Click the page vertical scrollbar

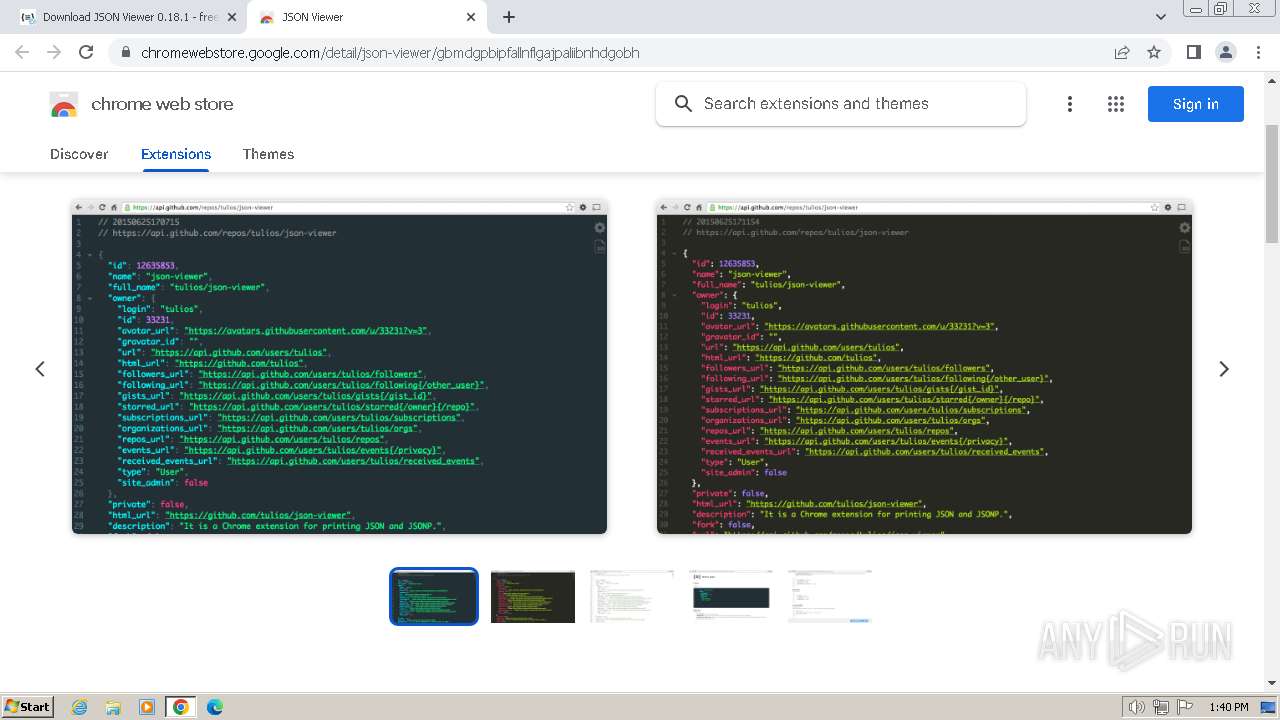(x=1272, y=185)
